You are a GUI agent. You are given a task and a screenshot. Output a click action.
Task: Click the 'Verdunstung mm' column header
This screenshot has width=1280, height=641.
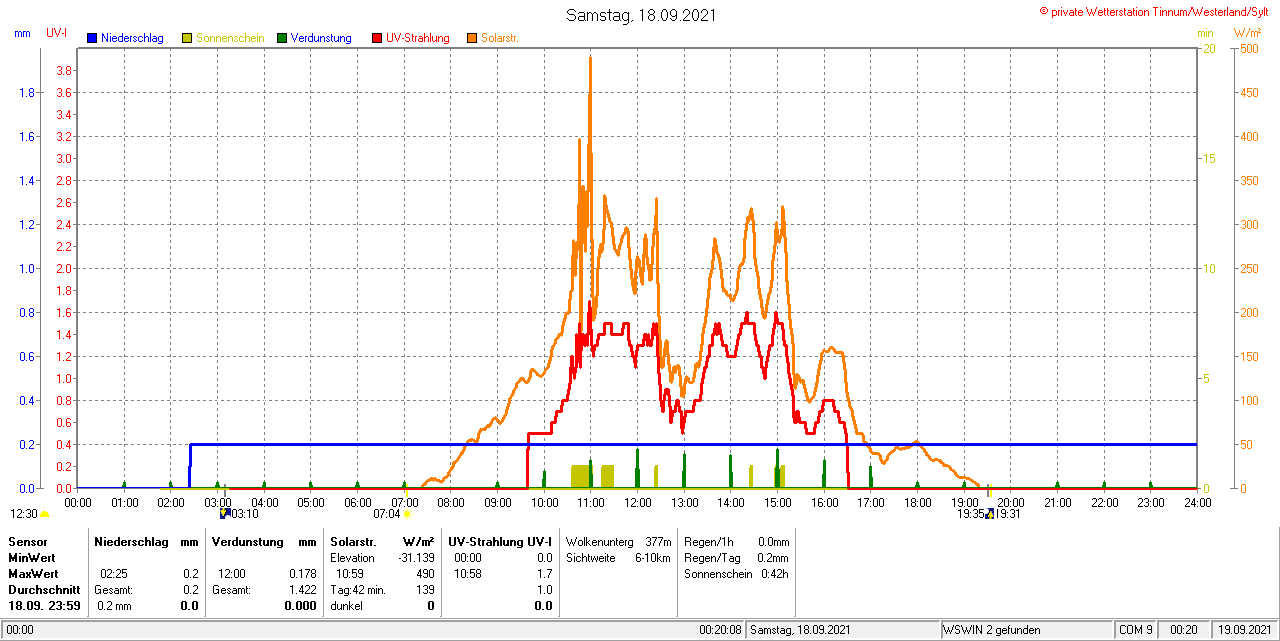point(264,541)
